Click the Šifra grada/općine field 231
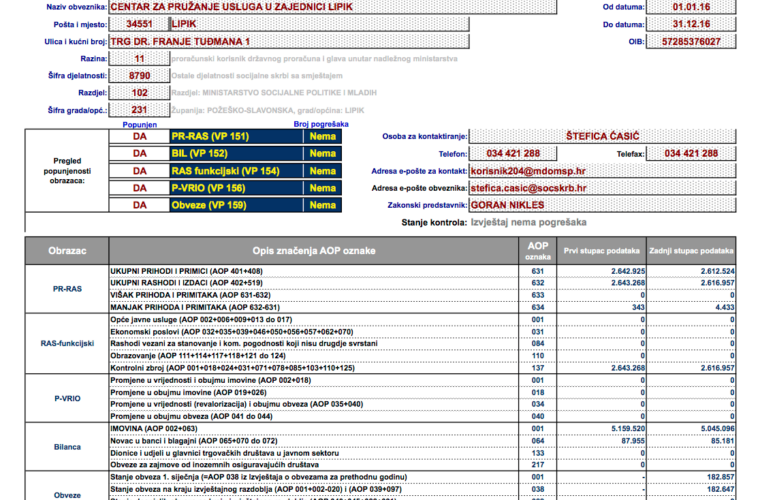The height and width of the screenshot is (500, 760). pos(139,110)
